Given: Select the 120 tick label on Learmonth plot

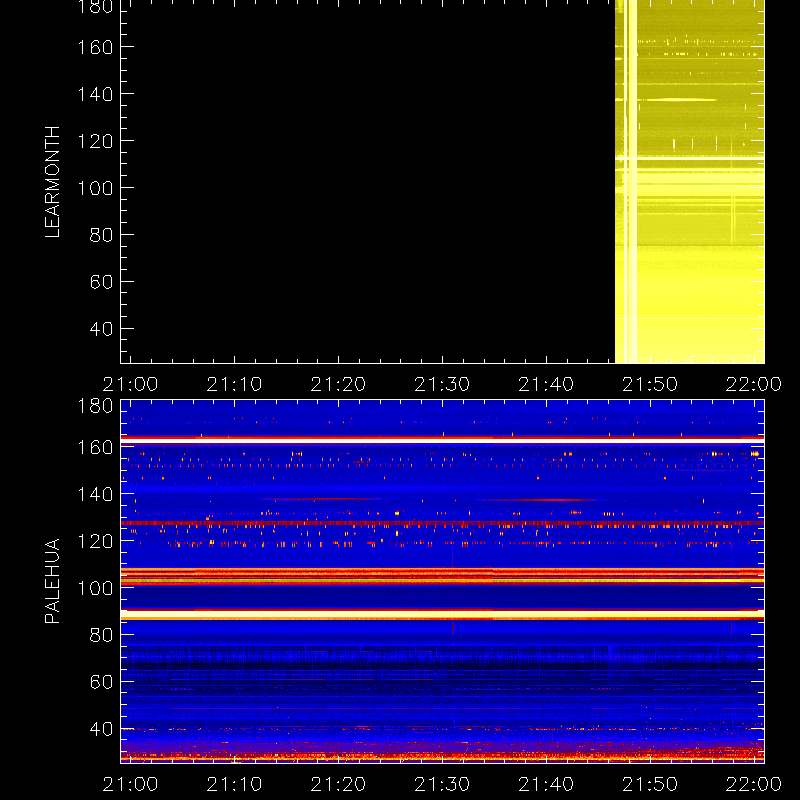Looking at the screenshot, I should pos(95,141).
